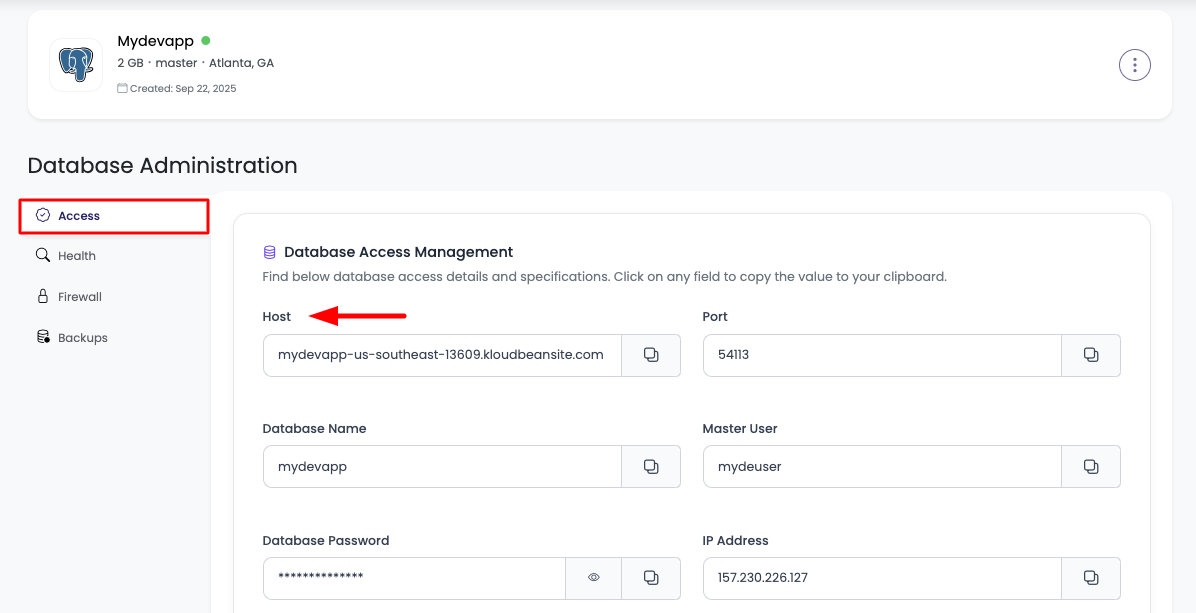
Task: Copy the Database Password to clipboard
Action: click(651, 578)
